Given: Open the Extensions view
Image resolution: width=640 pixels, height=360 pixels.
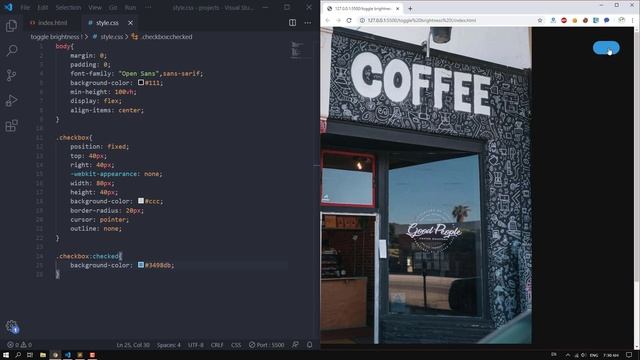Looking at the screenshot, I should (11, 125).
